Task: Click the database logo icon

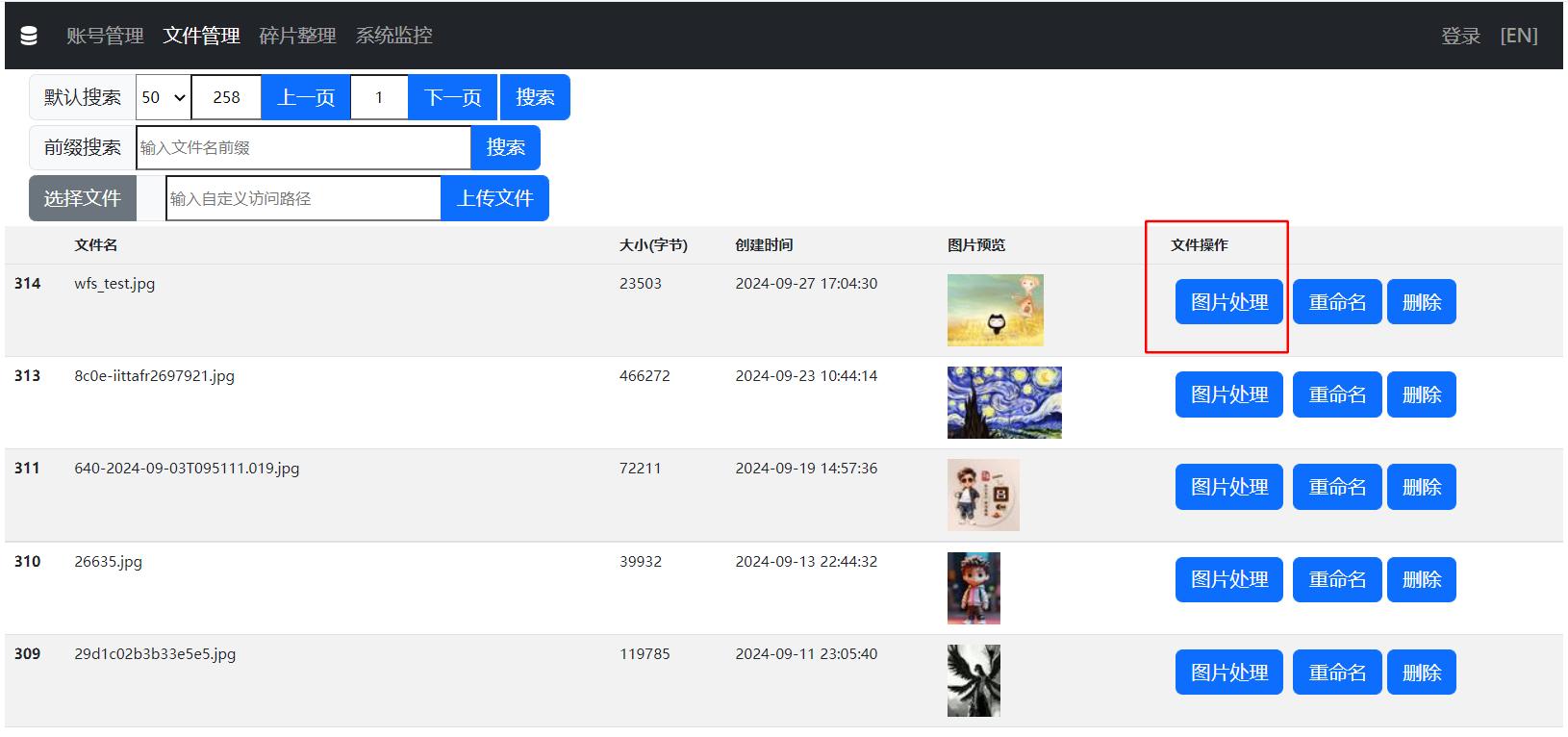Action: [29, 36]
